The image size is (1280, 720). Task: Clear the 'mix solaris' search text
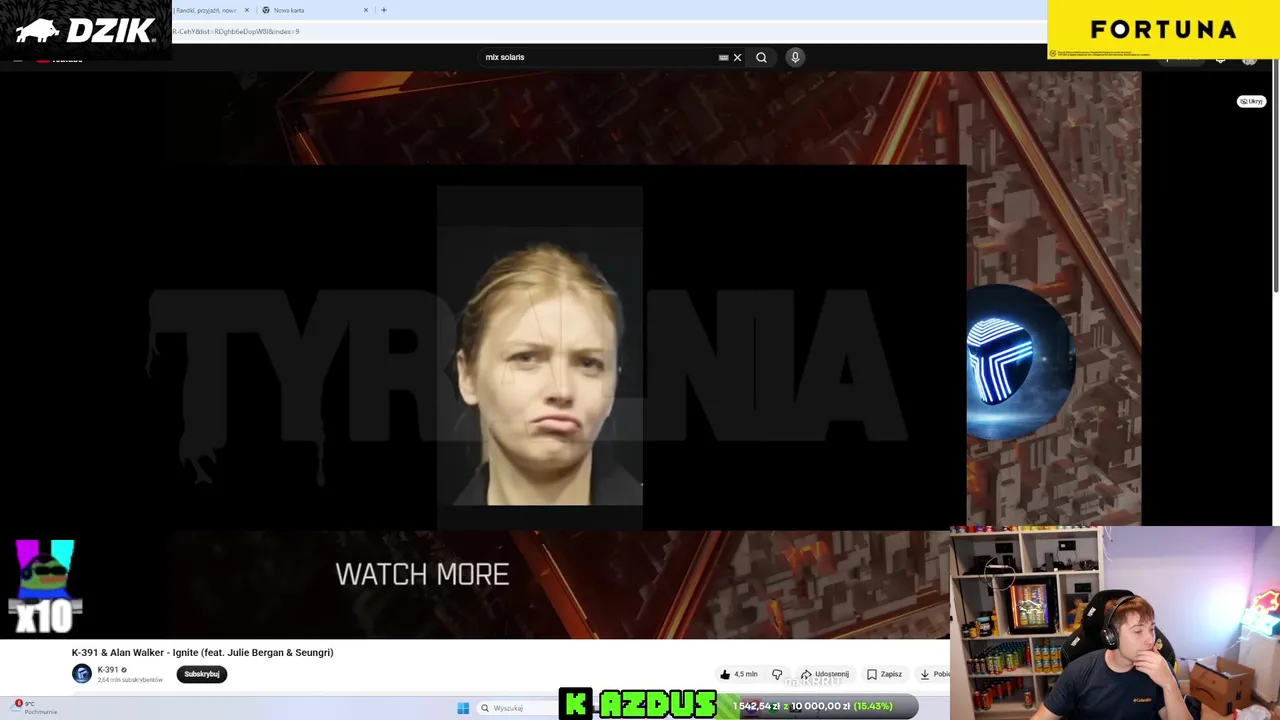tap(738, 57)
